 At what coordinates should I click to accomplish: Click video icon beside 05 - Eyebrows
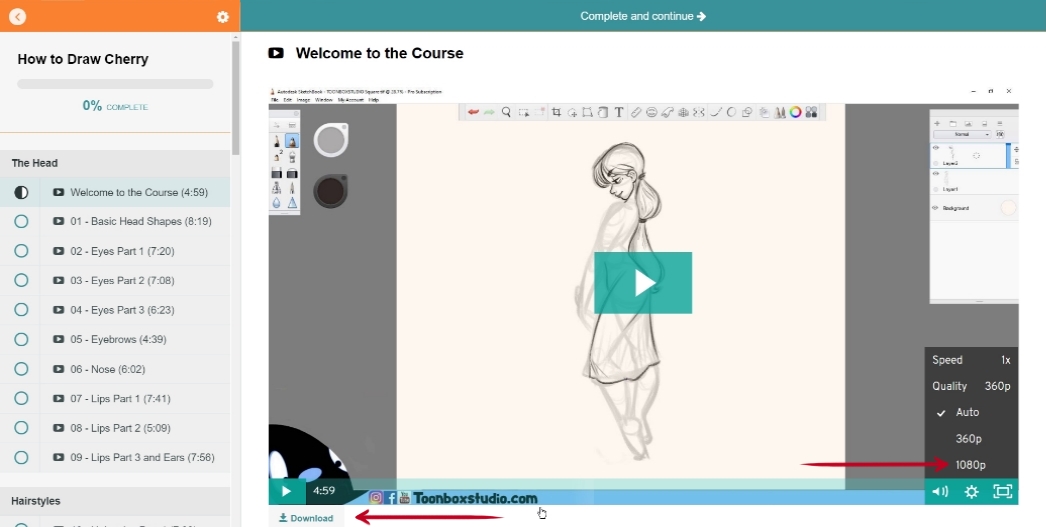click(59, 339)
